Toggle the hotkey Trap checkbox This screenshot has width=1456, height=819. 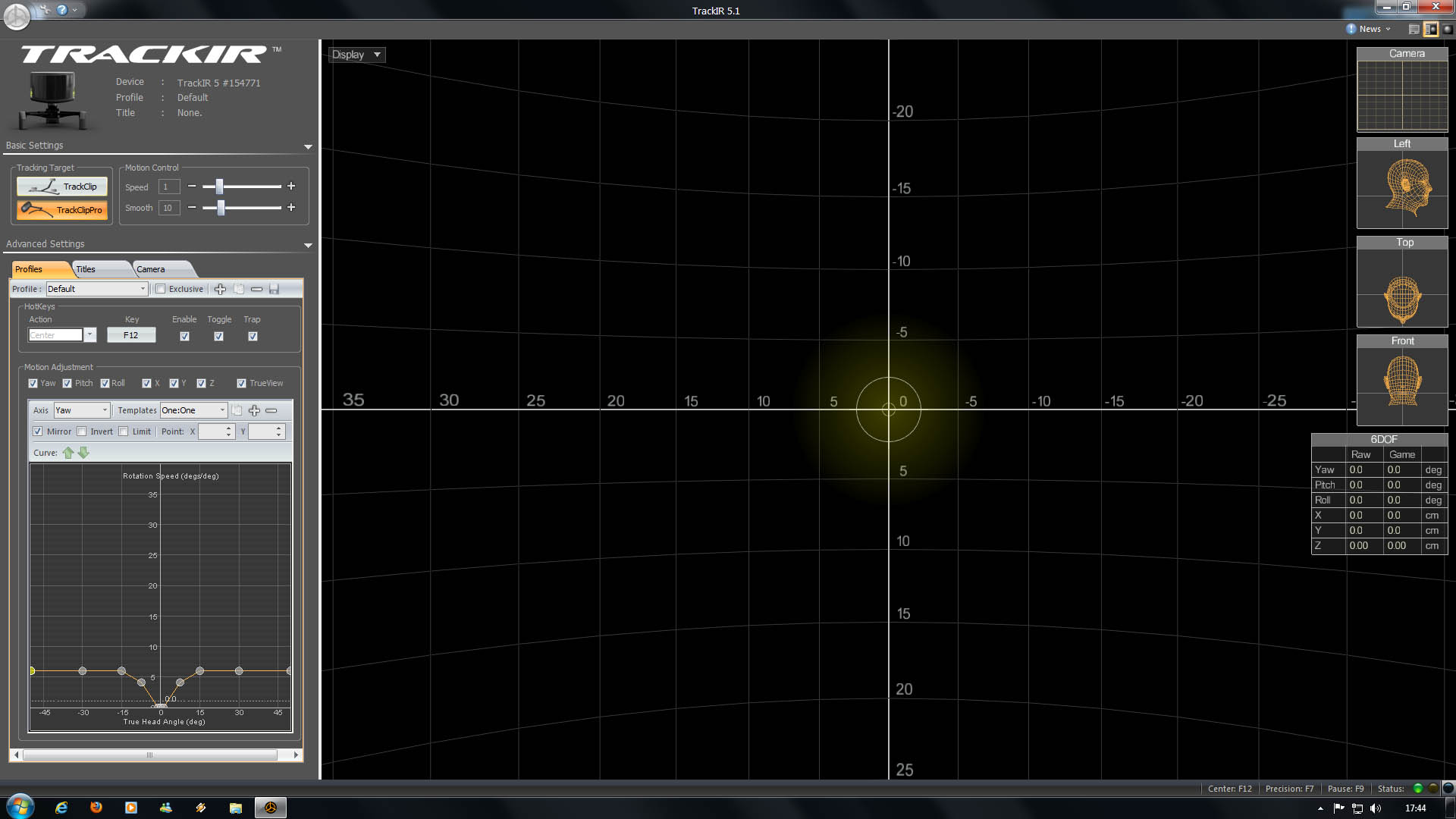253,336
